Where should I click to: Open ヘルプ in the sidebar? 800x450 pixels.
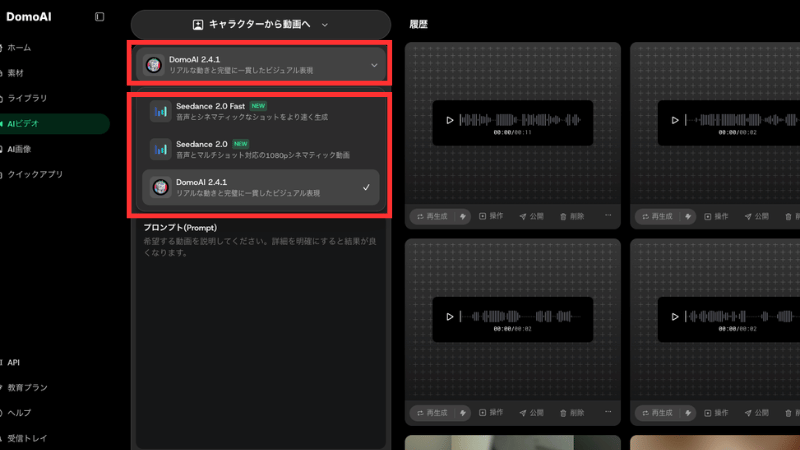[x=19, y=413]
